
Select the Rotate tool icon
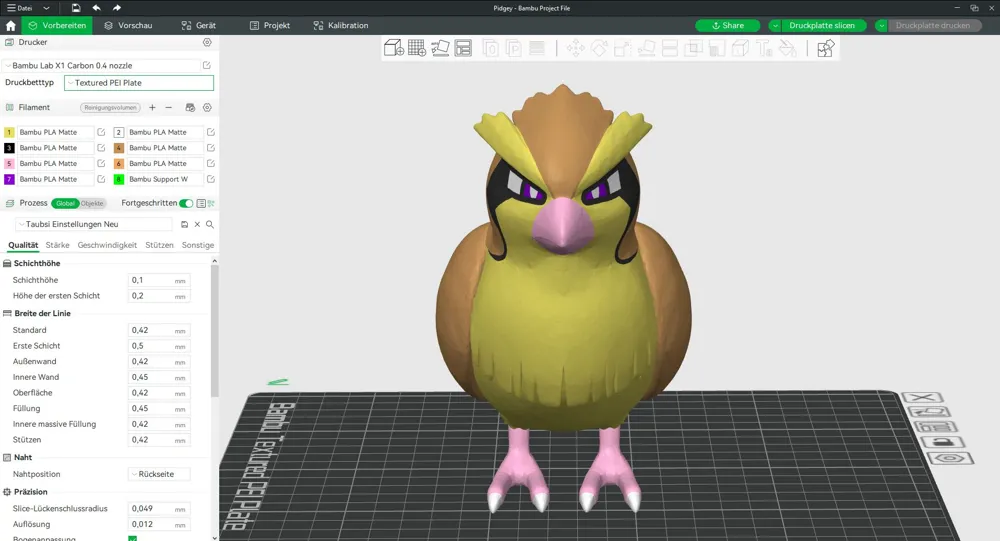(x=599, y=48)
